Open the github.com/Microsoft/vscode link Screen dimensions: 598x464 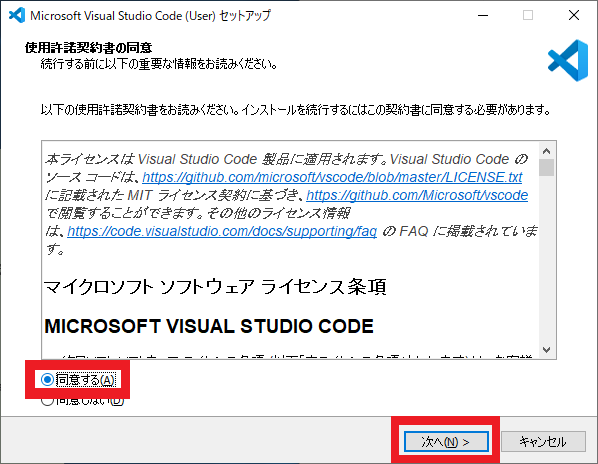[x=417, y=195]
